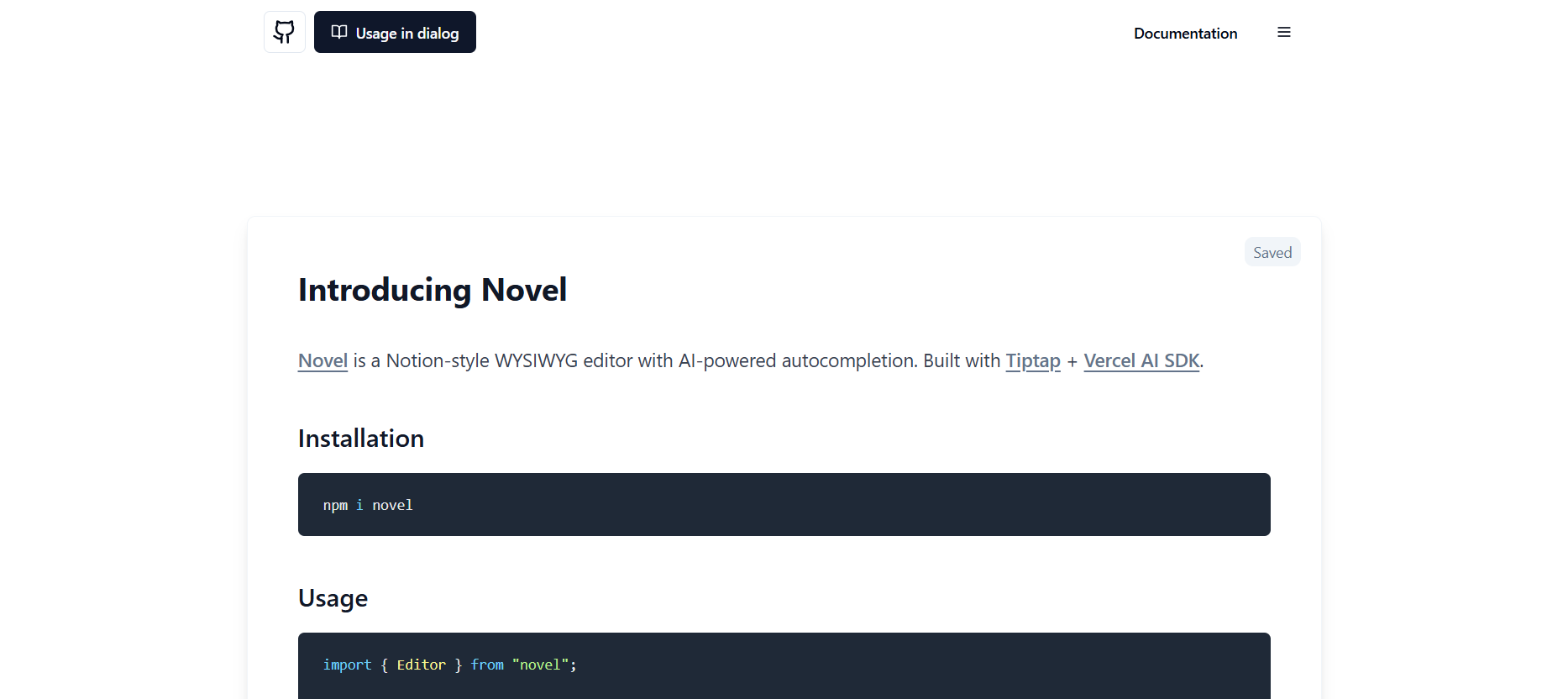Open the hamburger menu icon

point(1284,32)
